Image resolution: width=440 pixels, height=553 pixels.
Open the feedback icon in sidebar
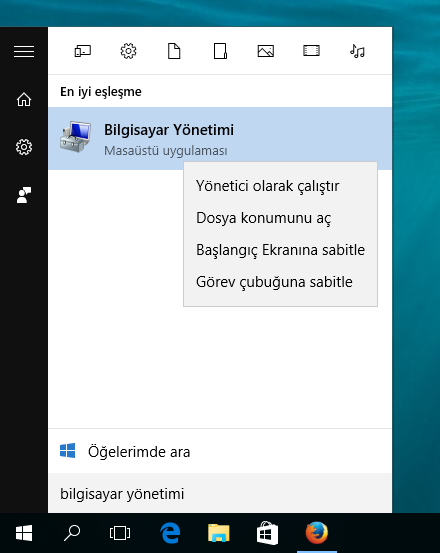(24, 195)
